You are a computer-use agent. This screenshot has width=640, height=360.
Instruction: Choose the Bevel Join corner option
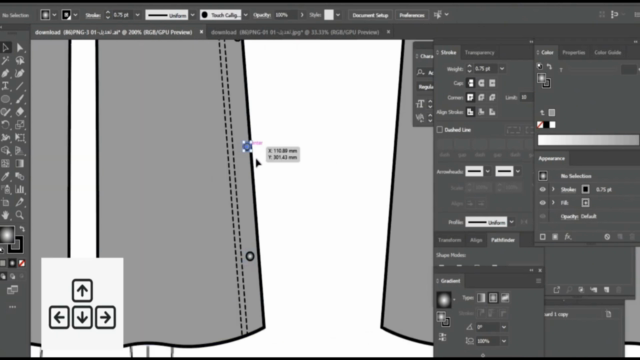pos(492,98)
